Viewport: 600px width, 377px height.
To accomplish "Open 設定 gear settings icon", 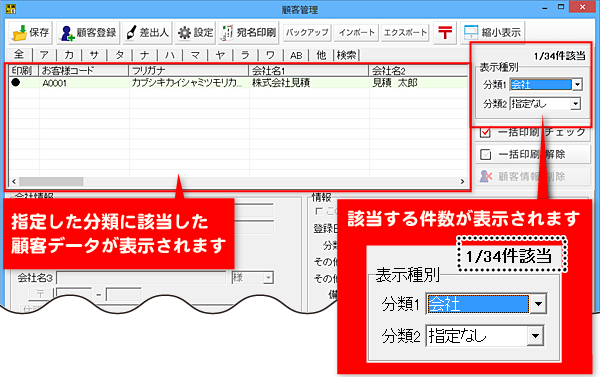I will (184, 33).
